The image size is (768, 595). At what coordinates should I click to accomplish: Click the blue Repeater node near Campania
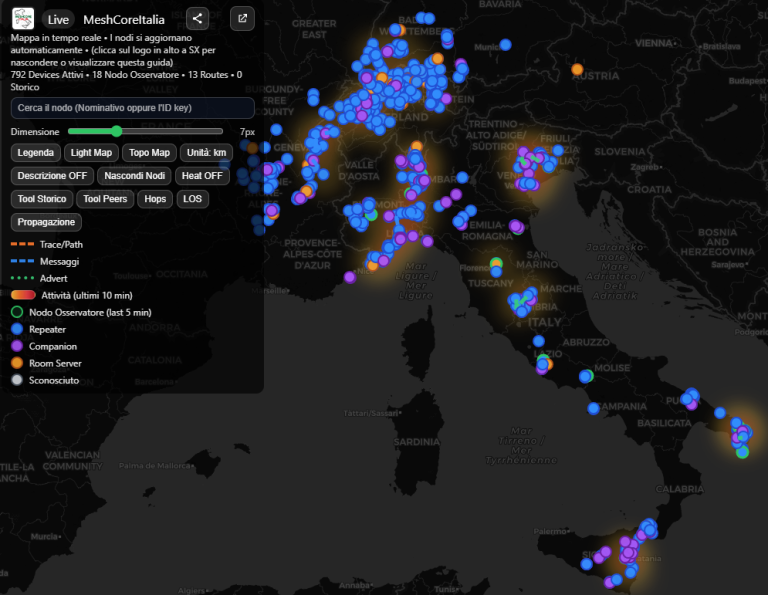pyautogui.click(x=594, y=408)
